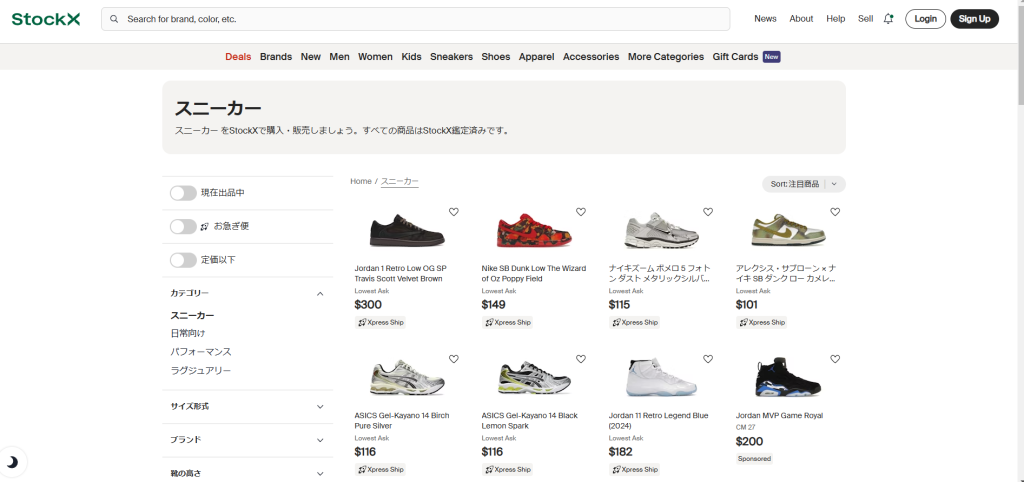1024x482 pixels.
Task: Click the StockX logo
Action: click(x=46, y=19)
